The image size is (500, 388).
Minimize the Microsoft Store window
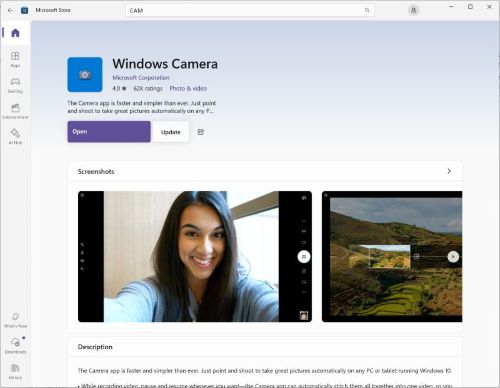tap(451, 7)
